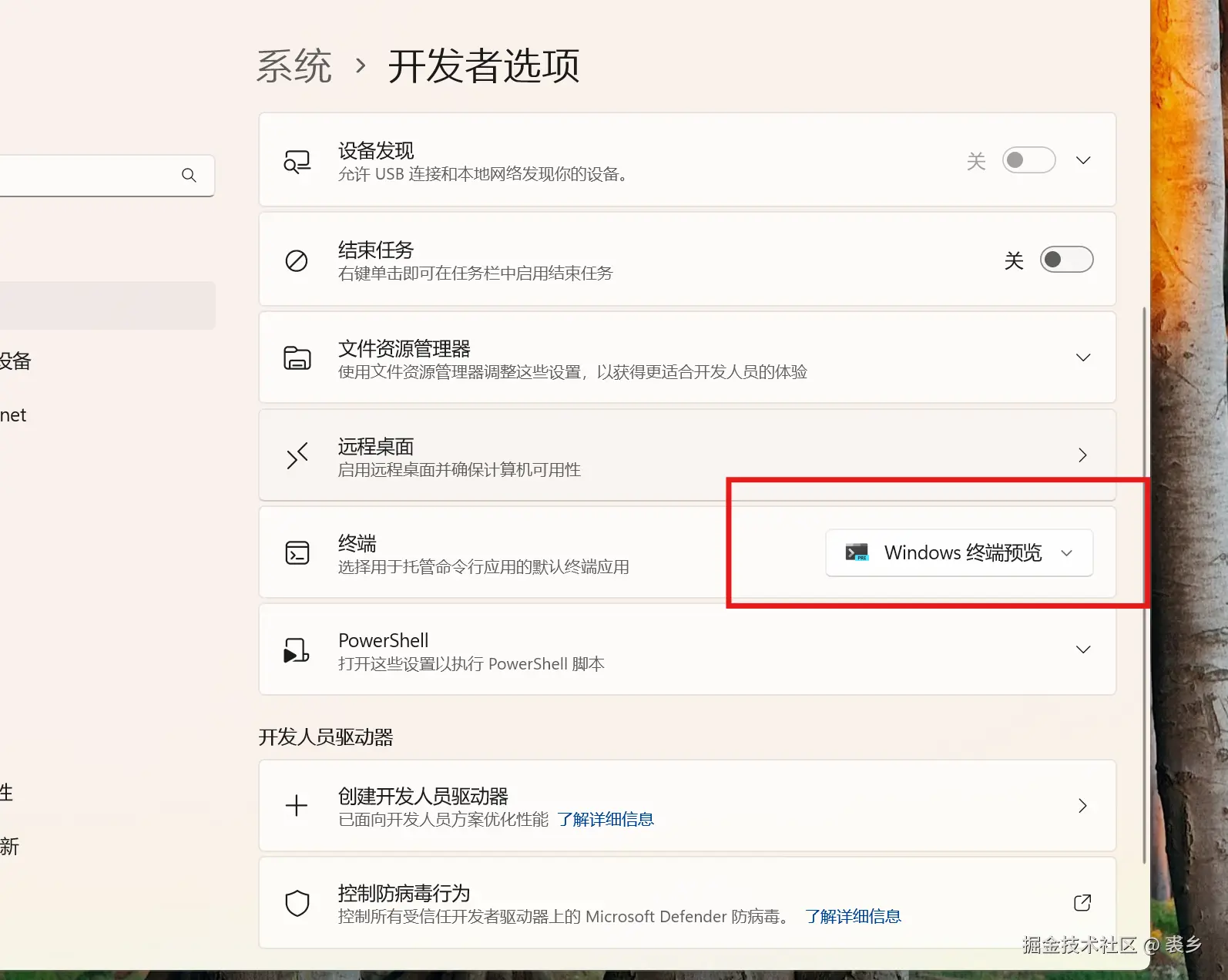Viewport: 1228px width, 980px height.
Task: Open the external link icon on 控制防病毒行为
Action: pos(1082,903)
